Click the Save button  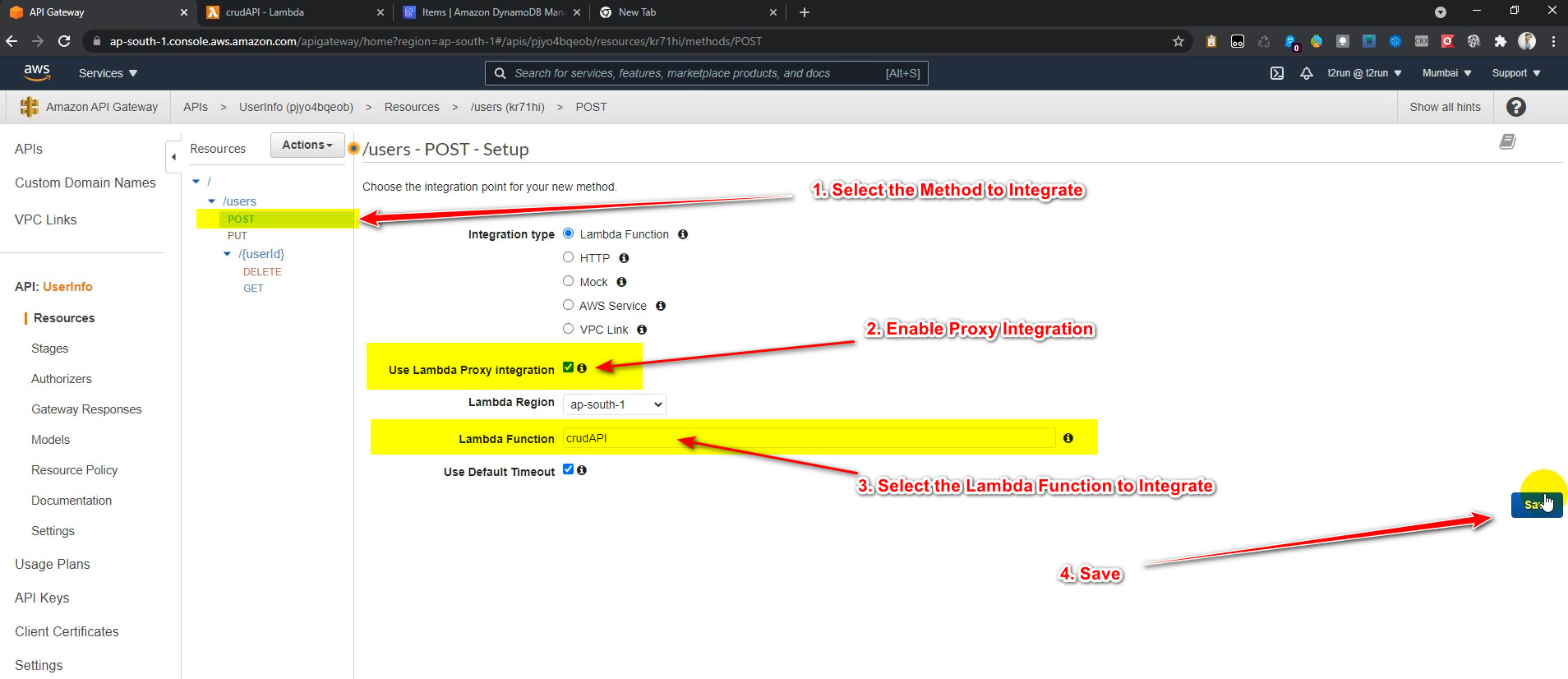pyautogui.click(x=1537, y=505)
